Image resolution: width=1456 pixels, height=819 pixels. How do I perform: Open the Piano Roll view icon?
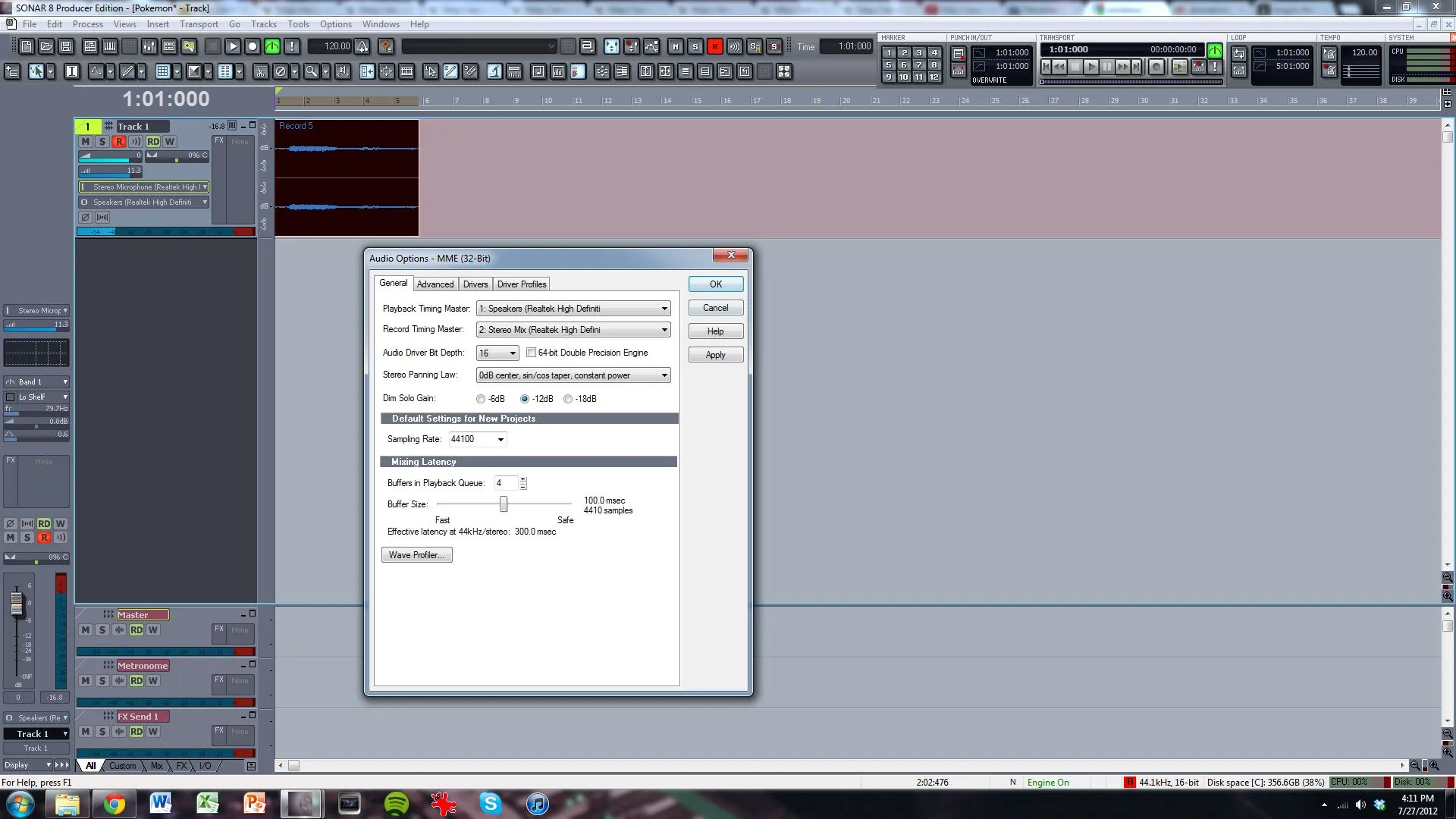[x=110, y=46]
